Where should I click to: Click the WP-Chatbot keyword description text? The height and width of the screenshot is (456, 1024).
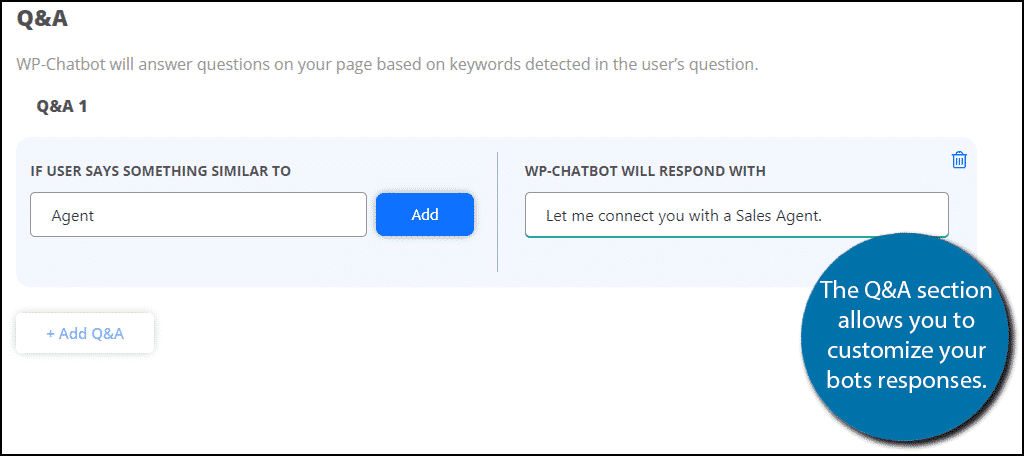click(x=387, y=65)
